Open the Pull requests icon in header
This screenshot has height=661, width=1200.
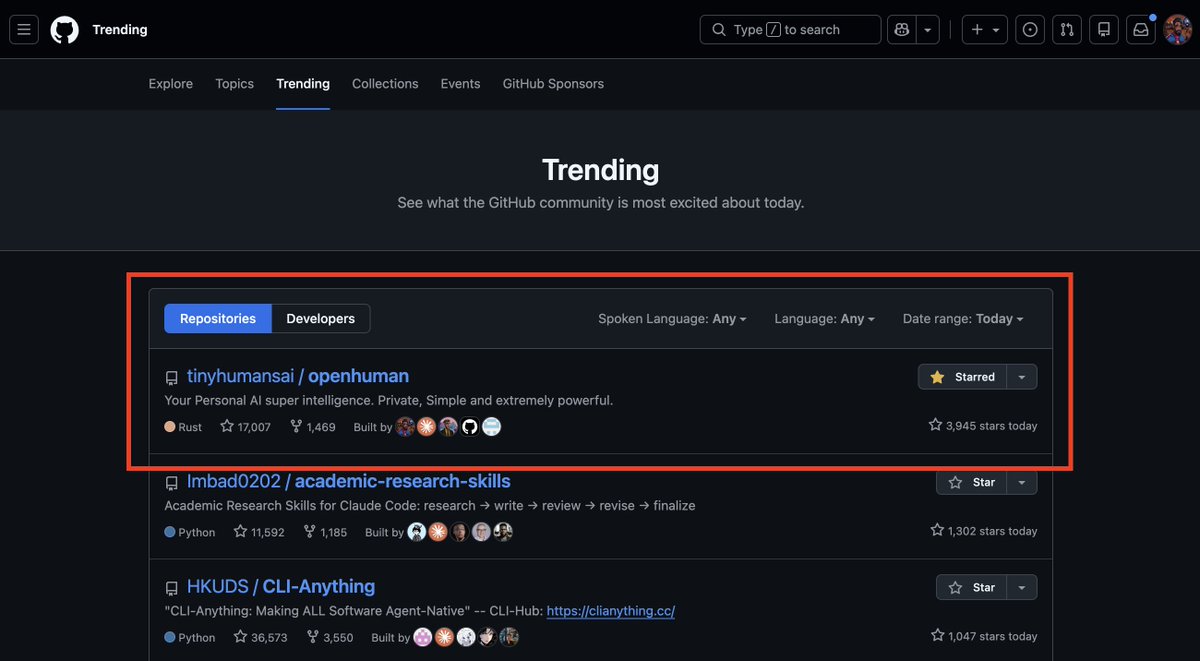1067,30
